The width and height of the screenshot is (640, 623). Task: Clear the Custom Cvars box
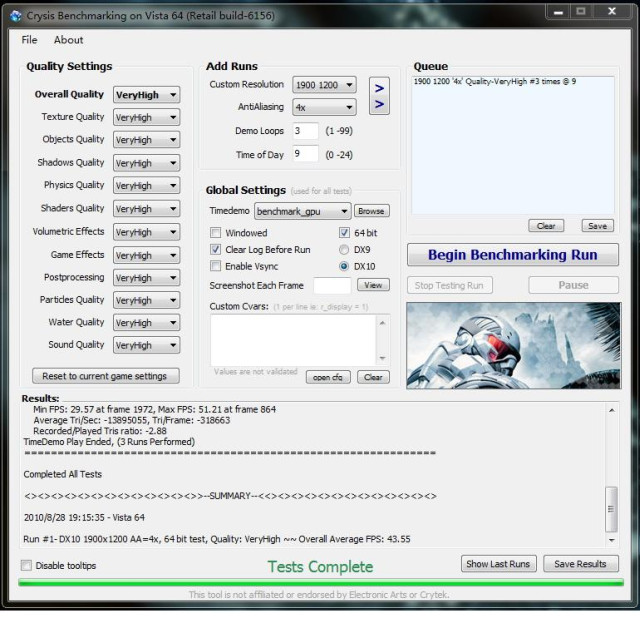click(373, 377)
